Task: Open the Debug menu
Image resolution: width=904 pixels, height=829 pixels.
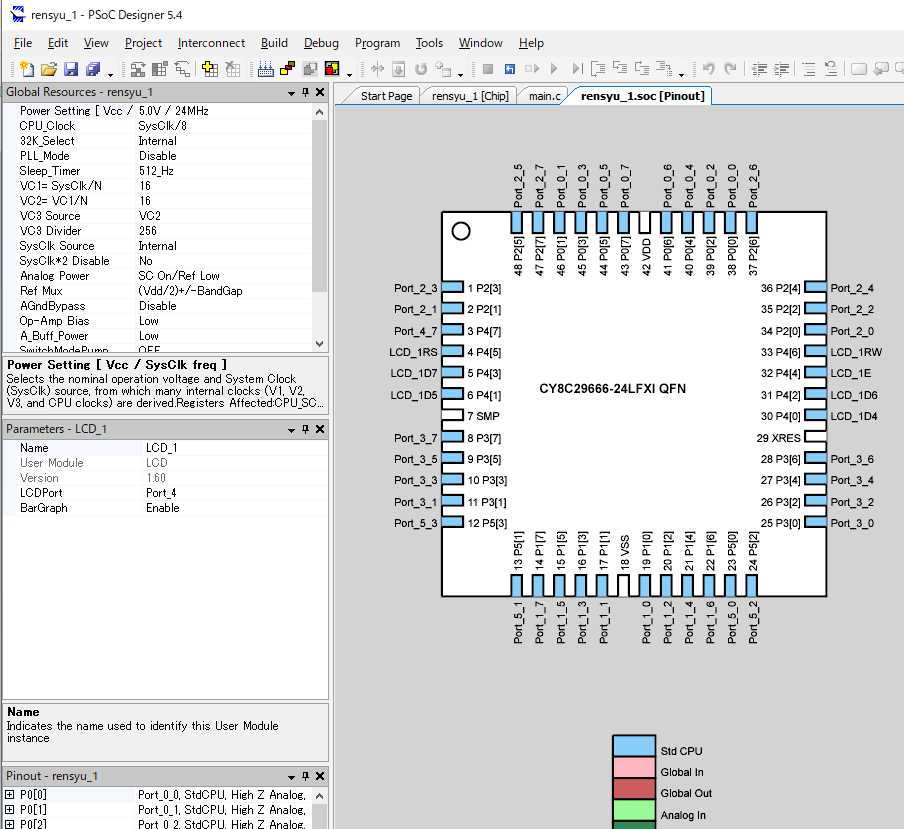Action: [x=321, y=43]
